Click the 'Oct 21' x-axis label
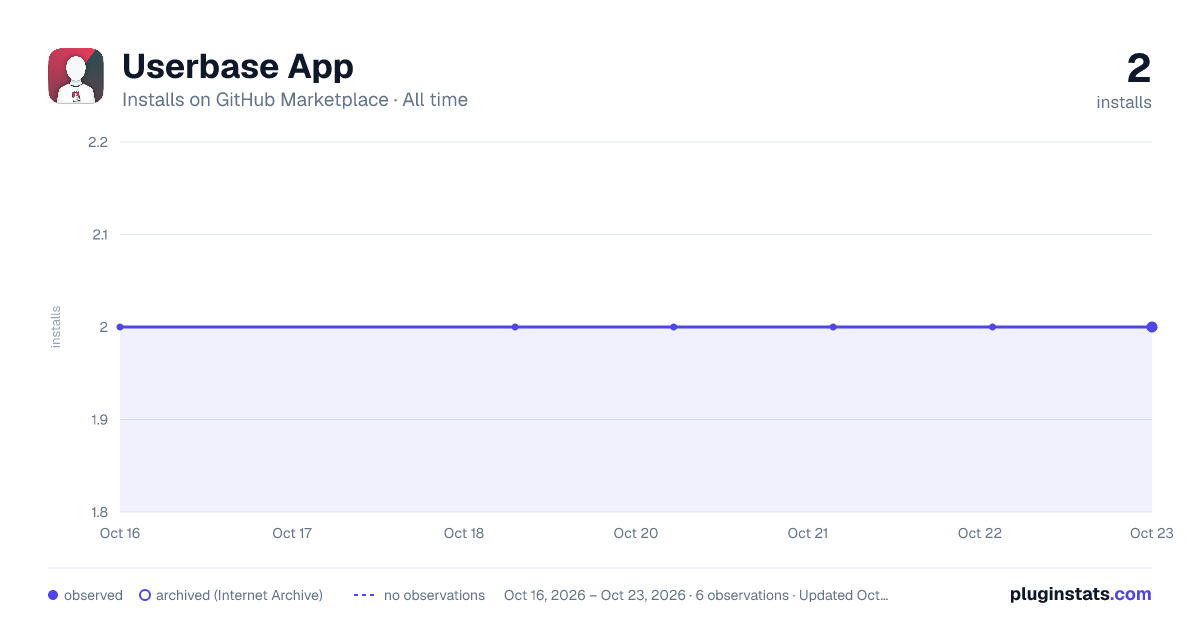 808,533
